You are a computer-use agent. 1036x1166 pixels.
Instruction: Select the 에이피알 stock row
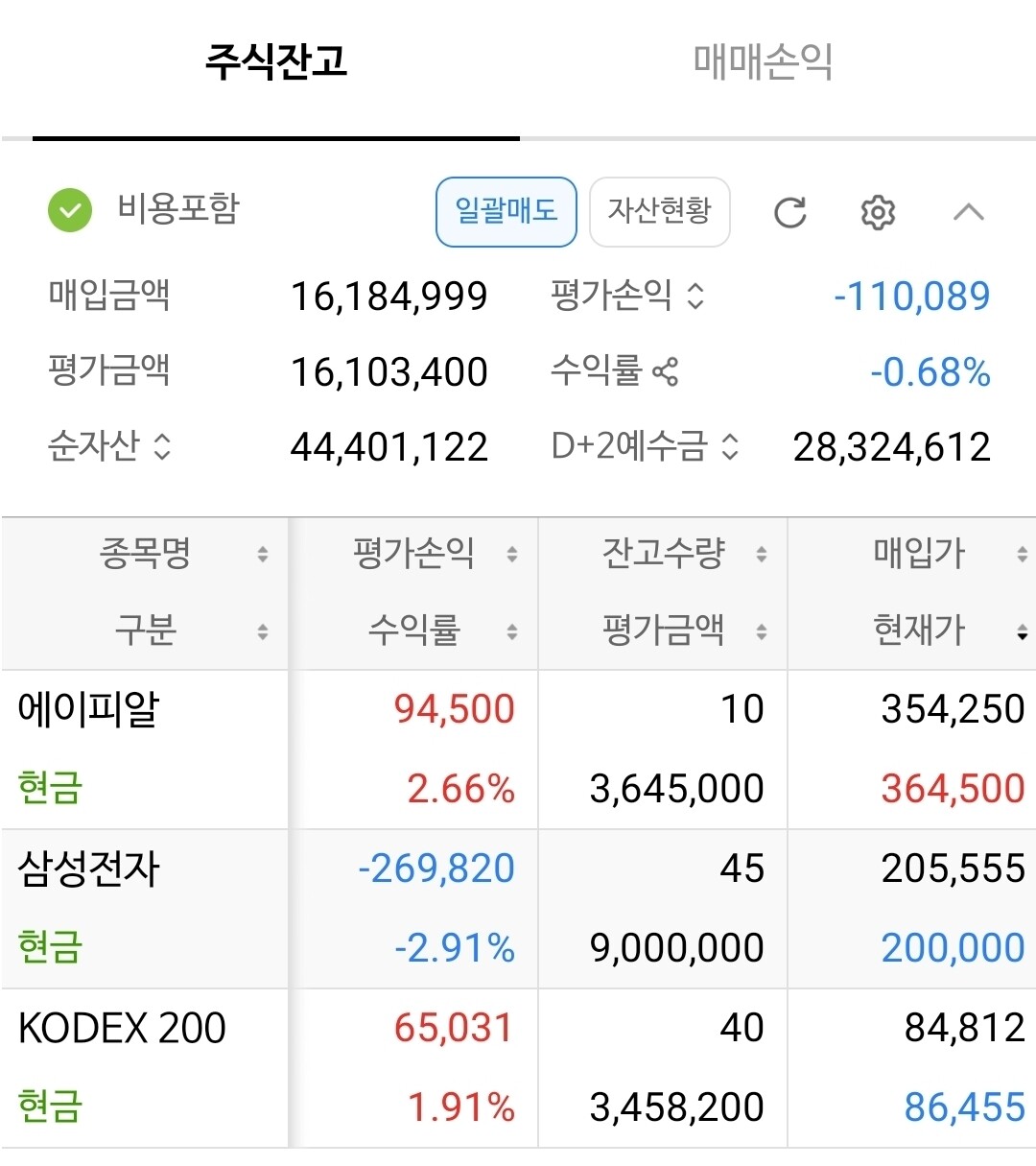tap(518, 750)
